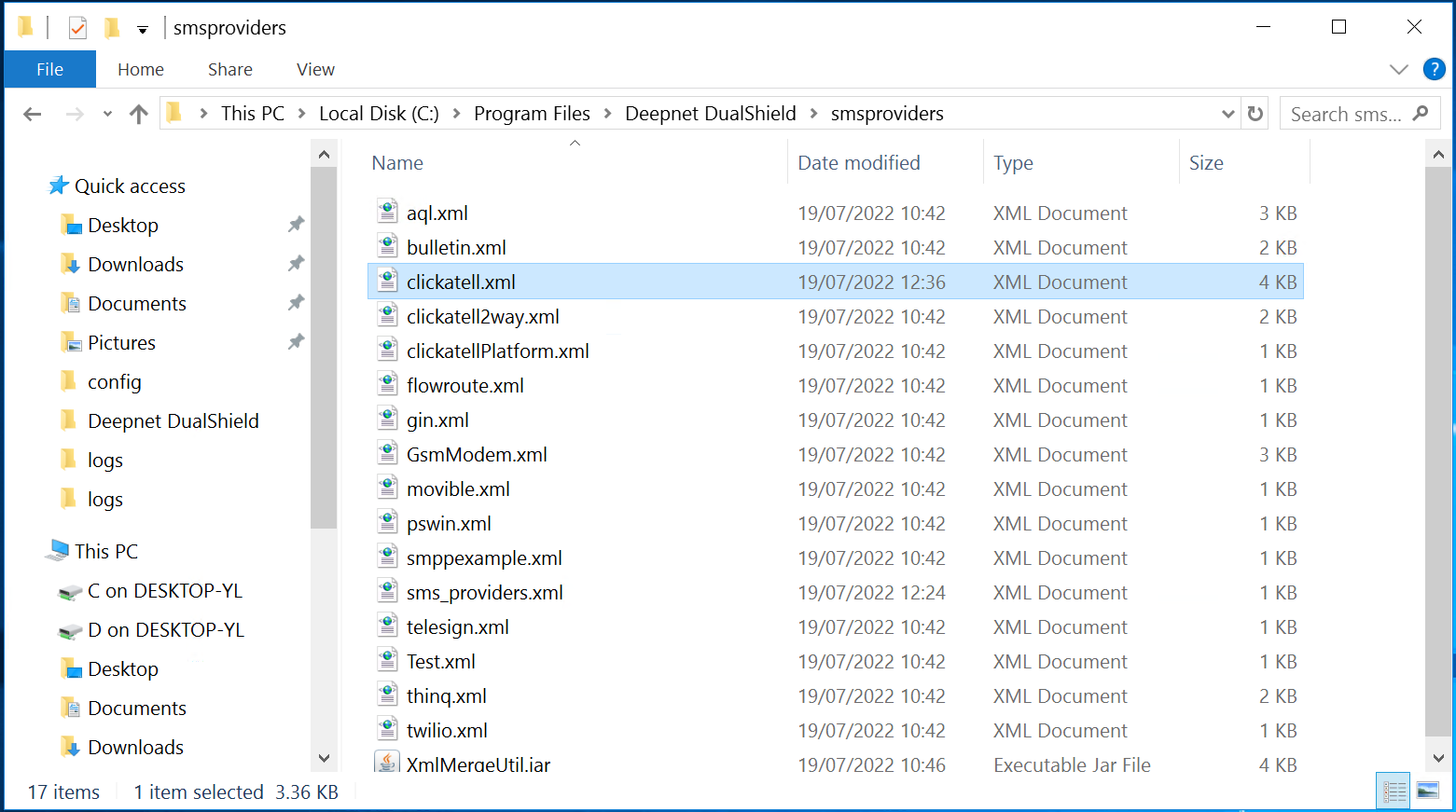
Task: Switch to the View ribbon tab
Action: tap(315, 69)
